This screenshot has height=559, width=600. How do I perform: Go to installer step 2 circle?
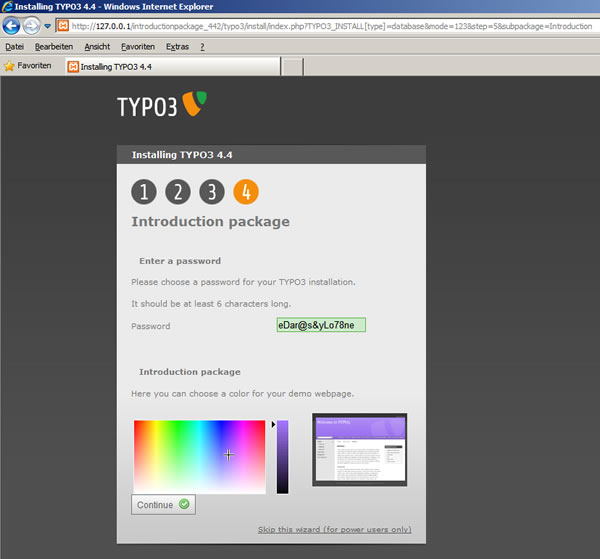177,193
